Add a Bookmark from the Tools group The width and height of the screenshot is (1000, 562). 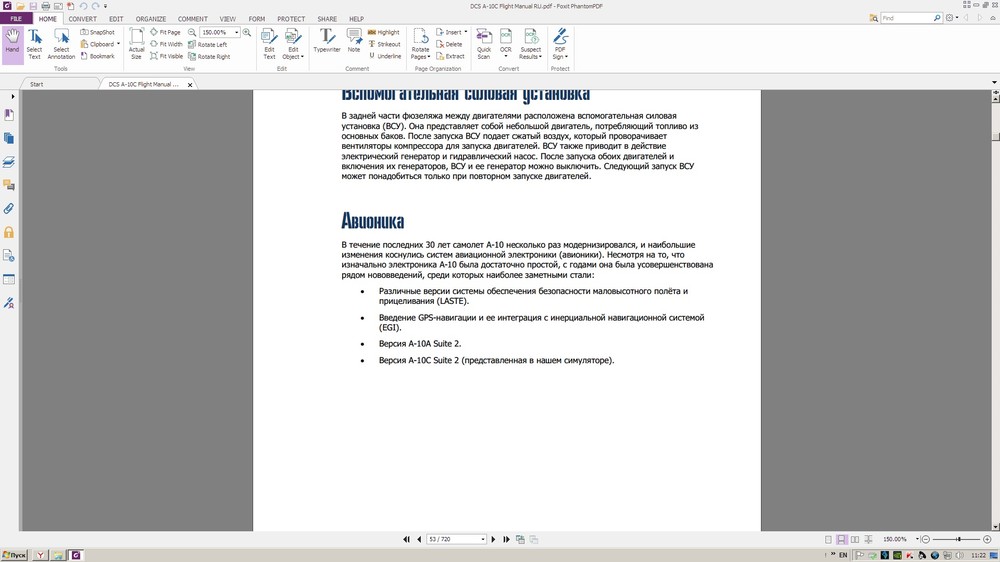point(98,56)
